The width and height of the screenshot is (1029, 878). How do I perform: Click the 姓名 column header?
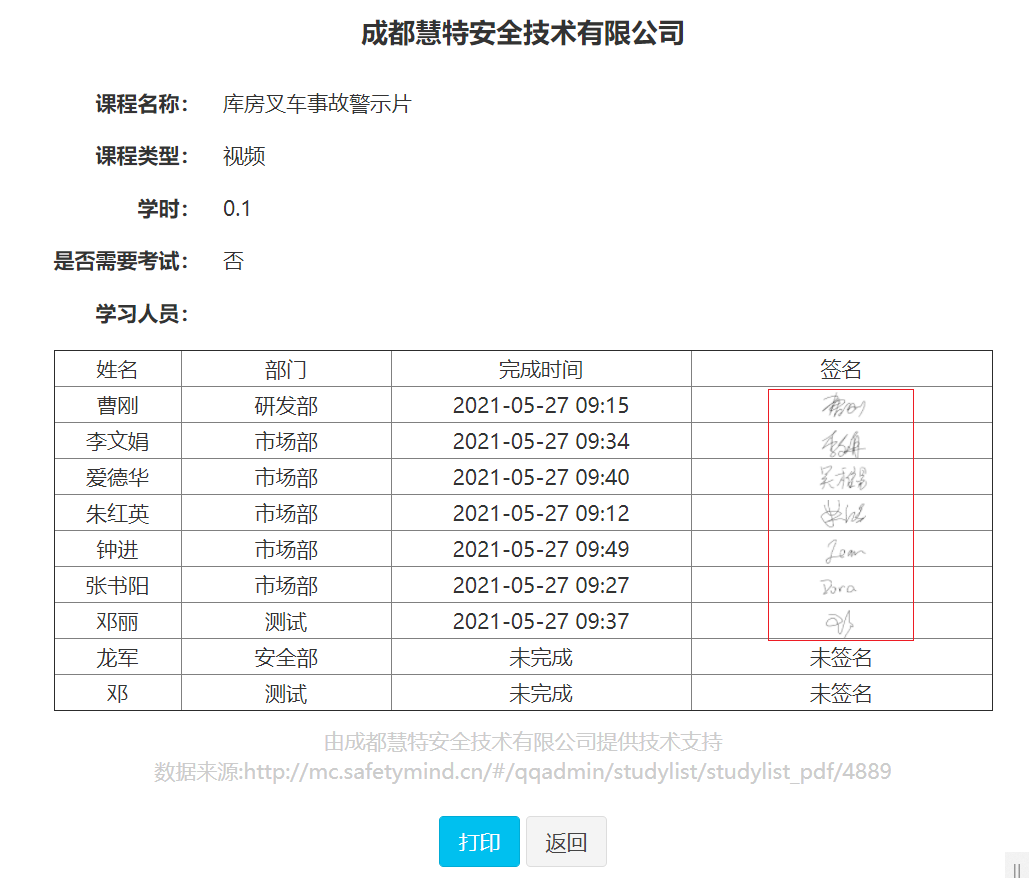pos(117,369)
